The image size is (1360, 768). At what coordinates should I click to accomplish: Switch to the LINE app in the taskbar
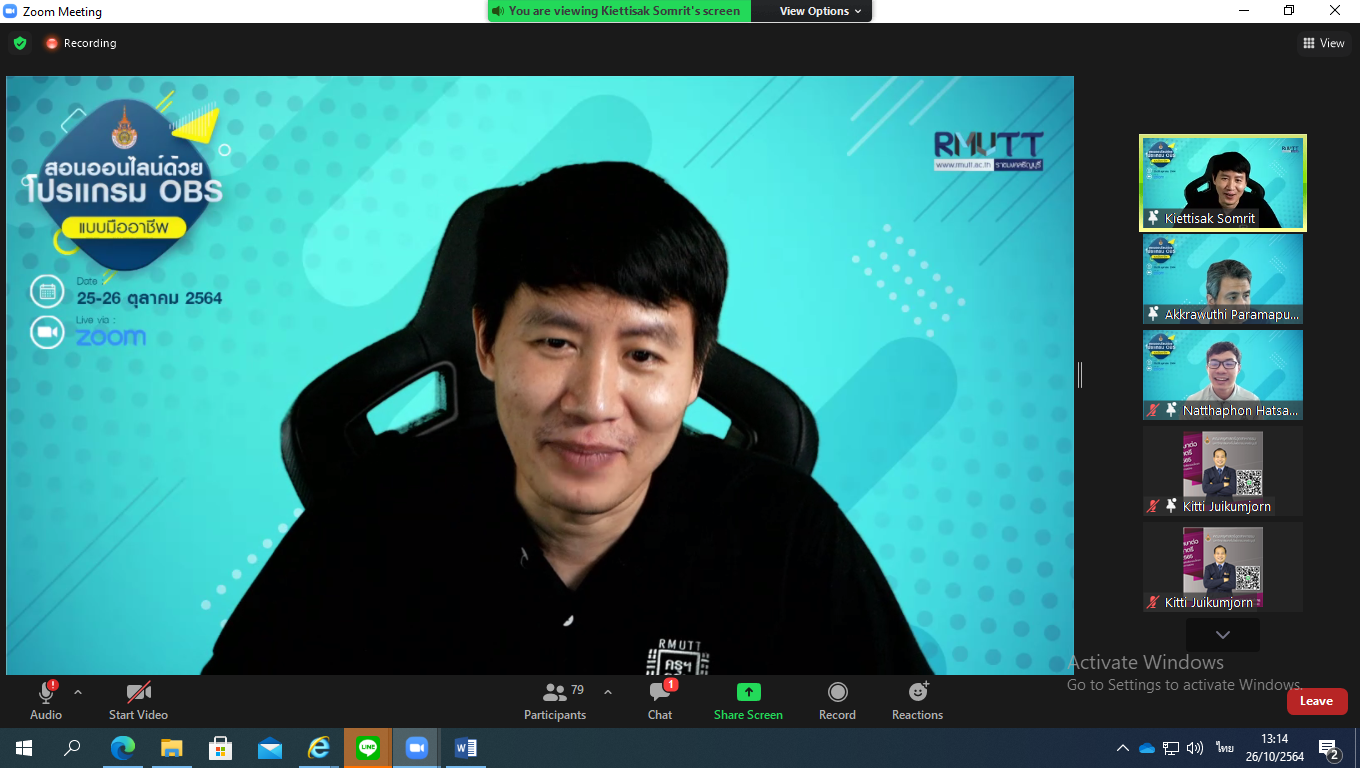click(368, 748)
